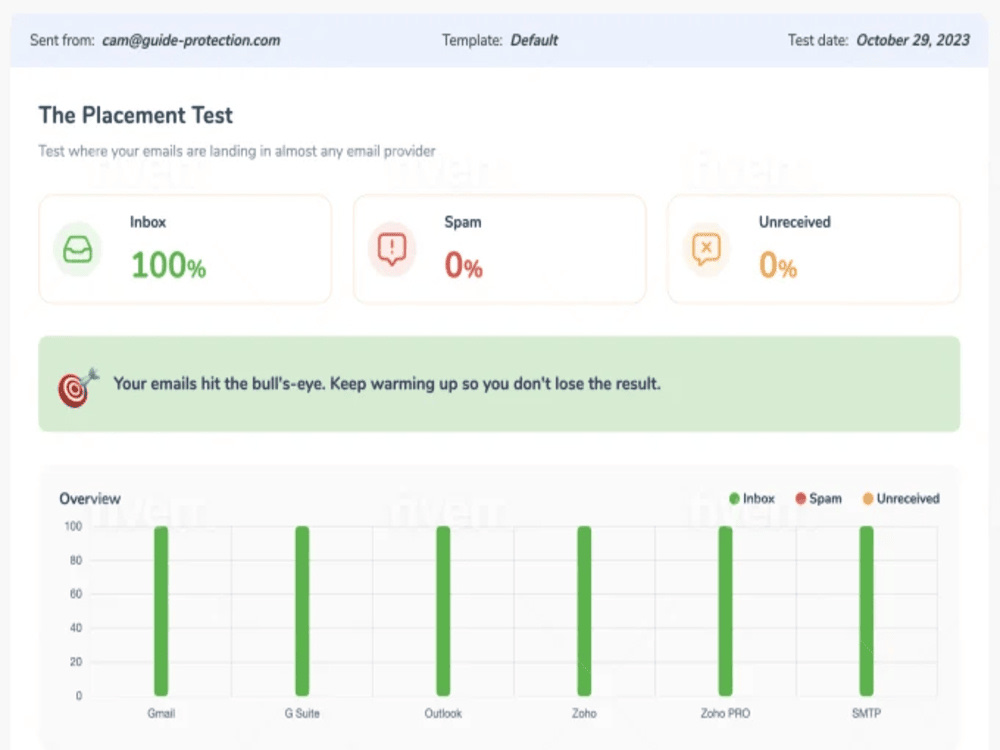Click the Overview chart title
Screen dimensions: 1000x750
tap(90, 499)
